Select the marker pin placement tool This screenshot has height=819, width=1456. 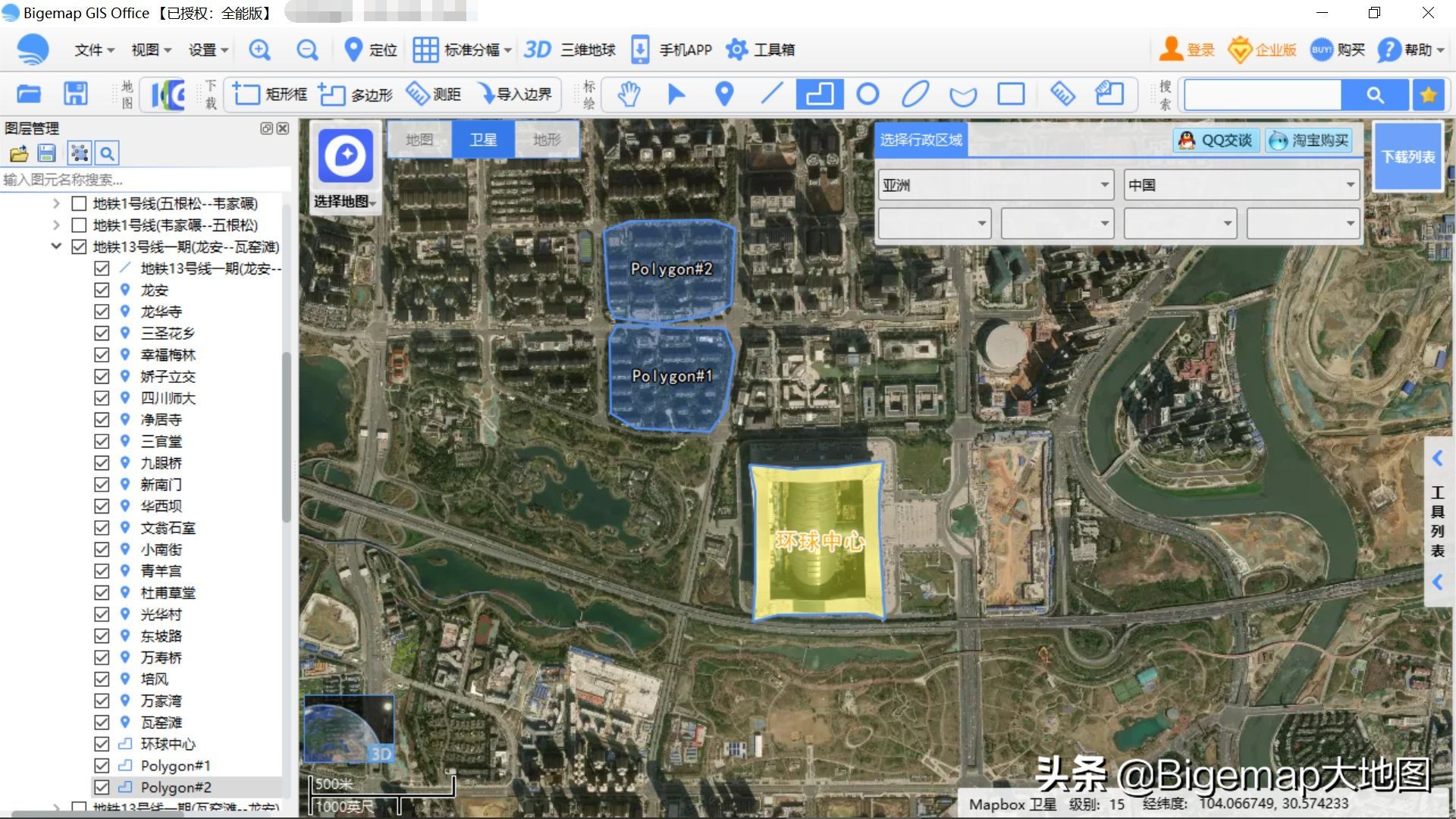click(x=723, y=94)
